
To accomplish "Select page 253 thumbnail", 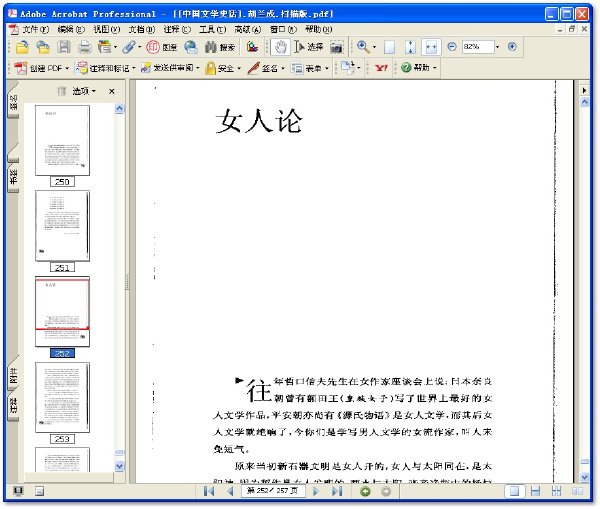I will click(x=62, y=398).
